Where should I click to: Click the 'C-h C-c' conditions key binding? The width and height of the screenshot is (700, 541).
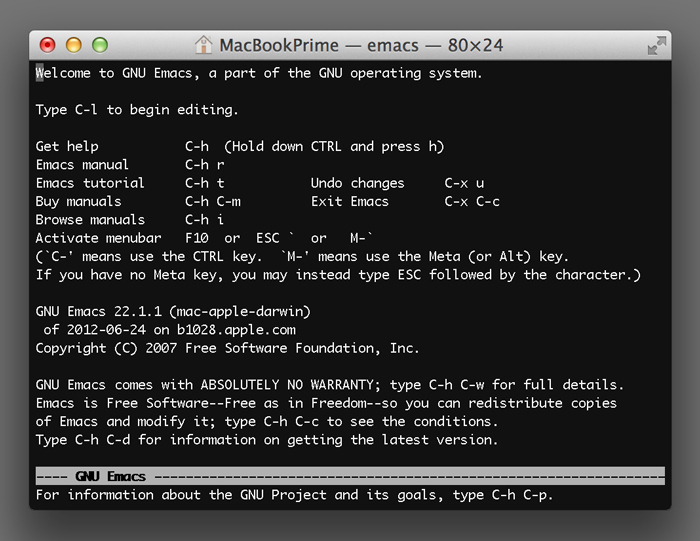(291, 421)
